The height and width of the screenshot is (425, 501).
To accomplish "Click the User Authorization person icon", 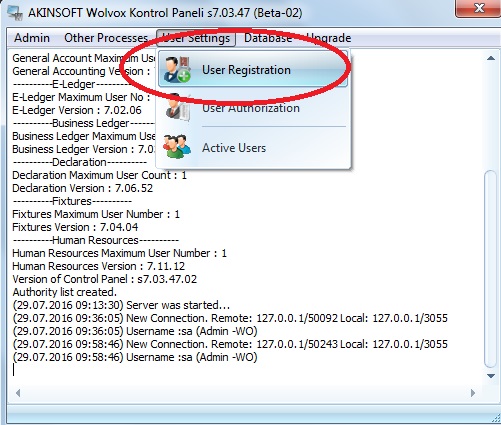I will pos(178,108).
